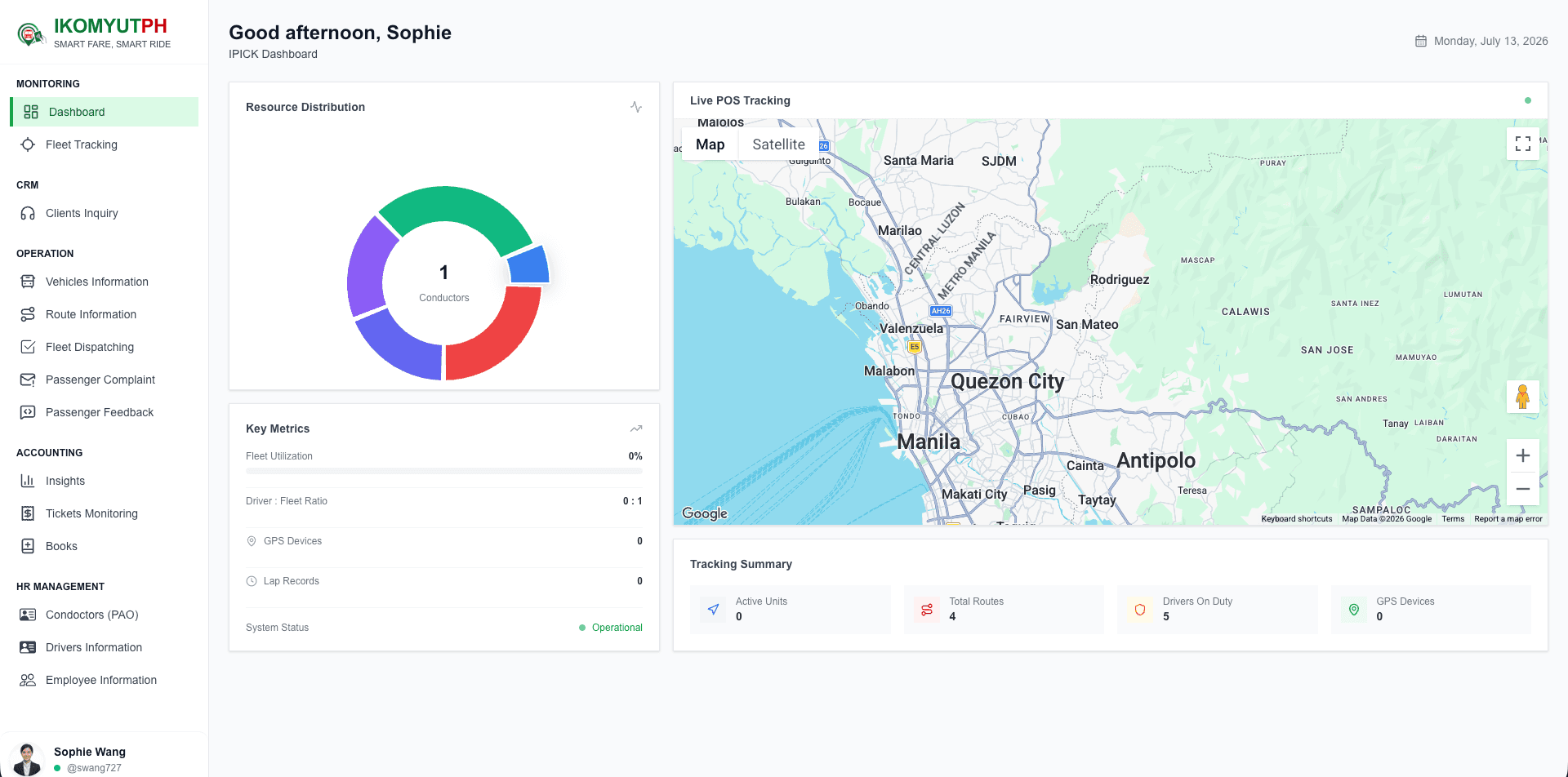The width and height of the screenshot is (1568, 777).
Task: Zoom in on the map
Action: (x=1523, y=455)
